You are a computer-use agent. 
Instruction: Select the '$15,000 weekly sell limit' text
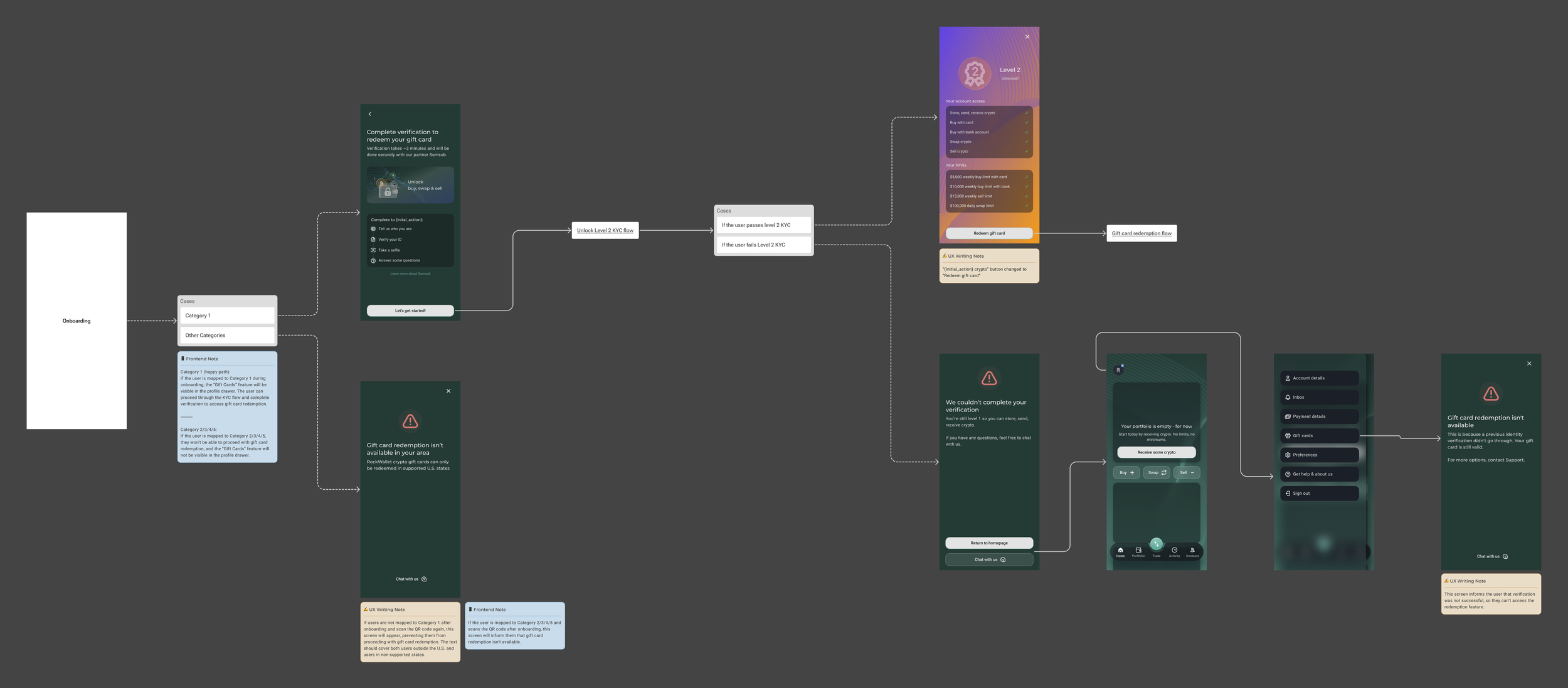971,196
